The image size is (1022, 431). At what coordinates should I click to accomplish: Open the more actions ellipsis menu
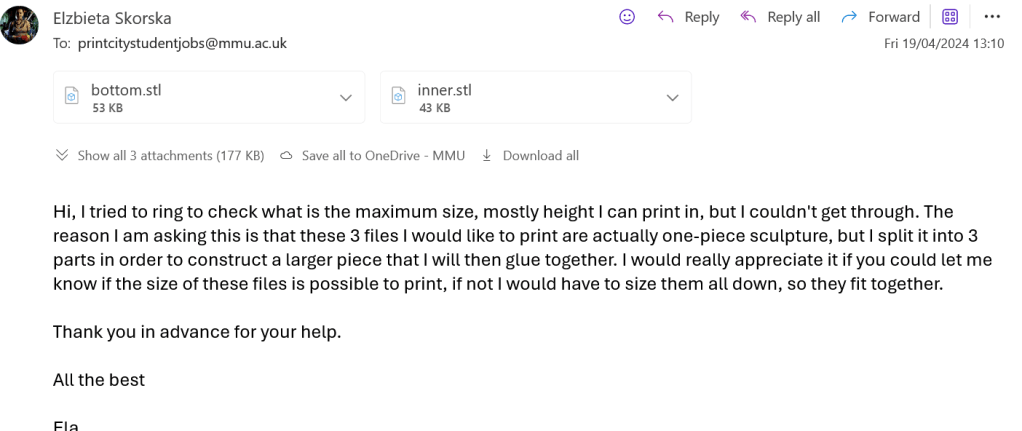[992, 17]
